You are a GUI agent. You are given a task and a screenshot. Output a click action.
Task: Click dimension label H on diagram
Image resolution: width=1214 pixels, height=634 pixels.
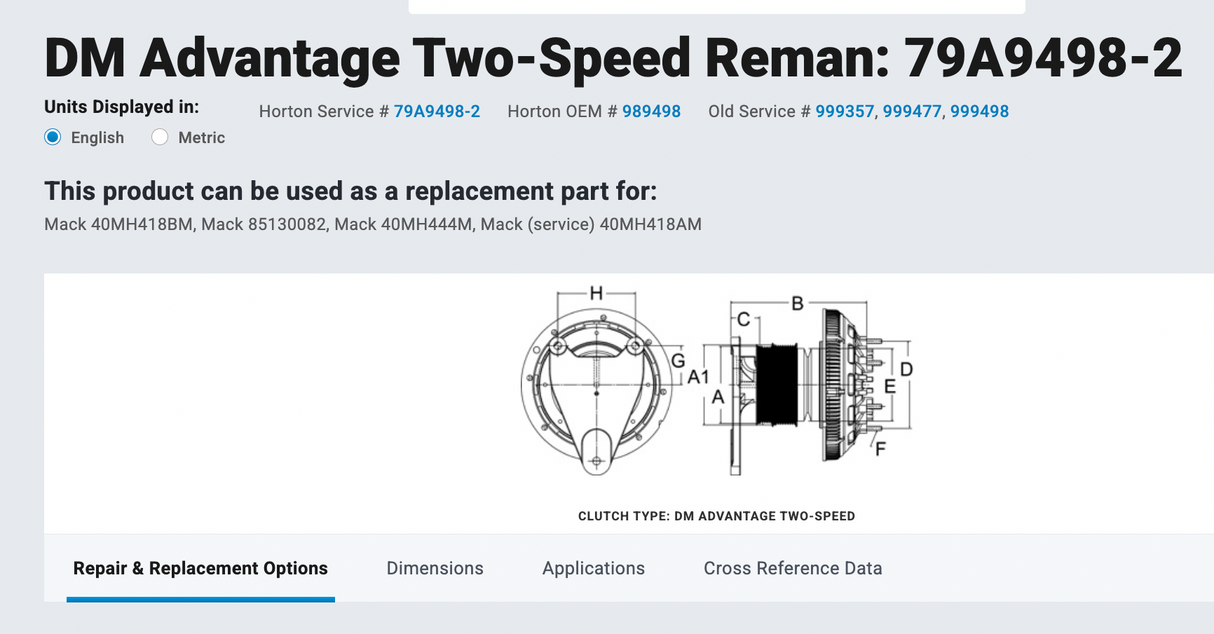pyautogui.click(x=597, y=293)
